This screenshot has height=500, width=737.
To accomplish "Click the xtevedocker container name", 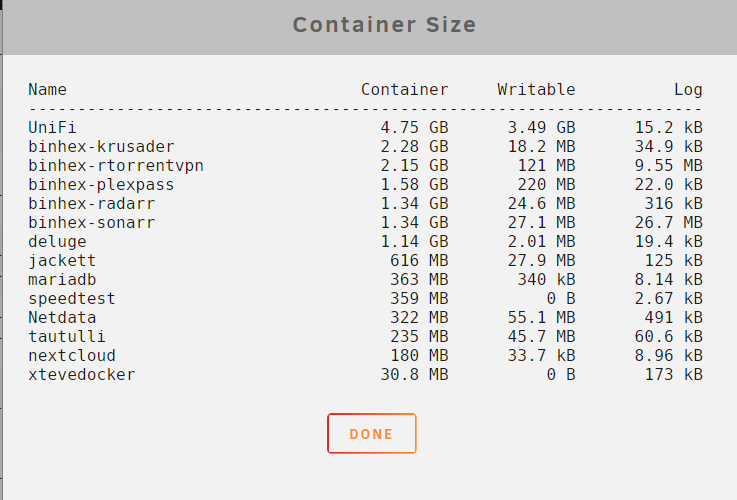I will click(x=81, y=375).
